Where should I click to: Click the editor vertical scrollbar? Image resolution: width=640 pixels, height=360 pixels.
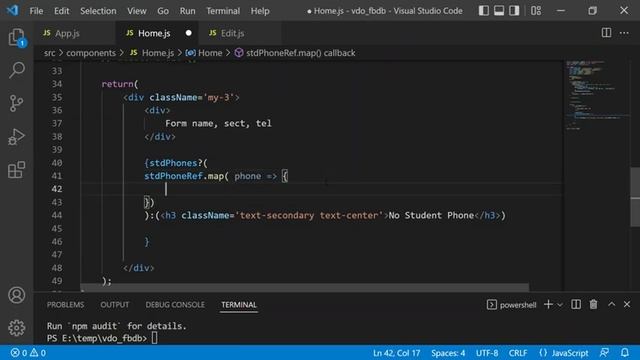635,197
